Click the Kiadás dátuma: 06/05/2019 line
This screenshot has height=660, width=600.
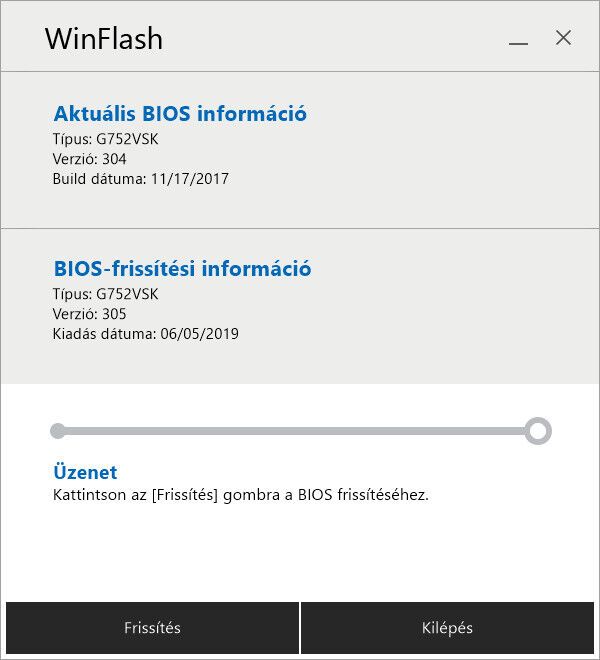point(145,334)
